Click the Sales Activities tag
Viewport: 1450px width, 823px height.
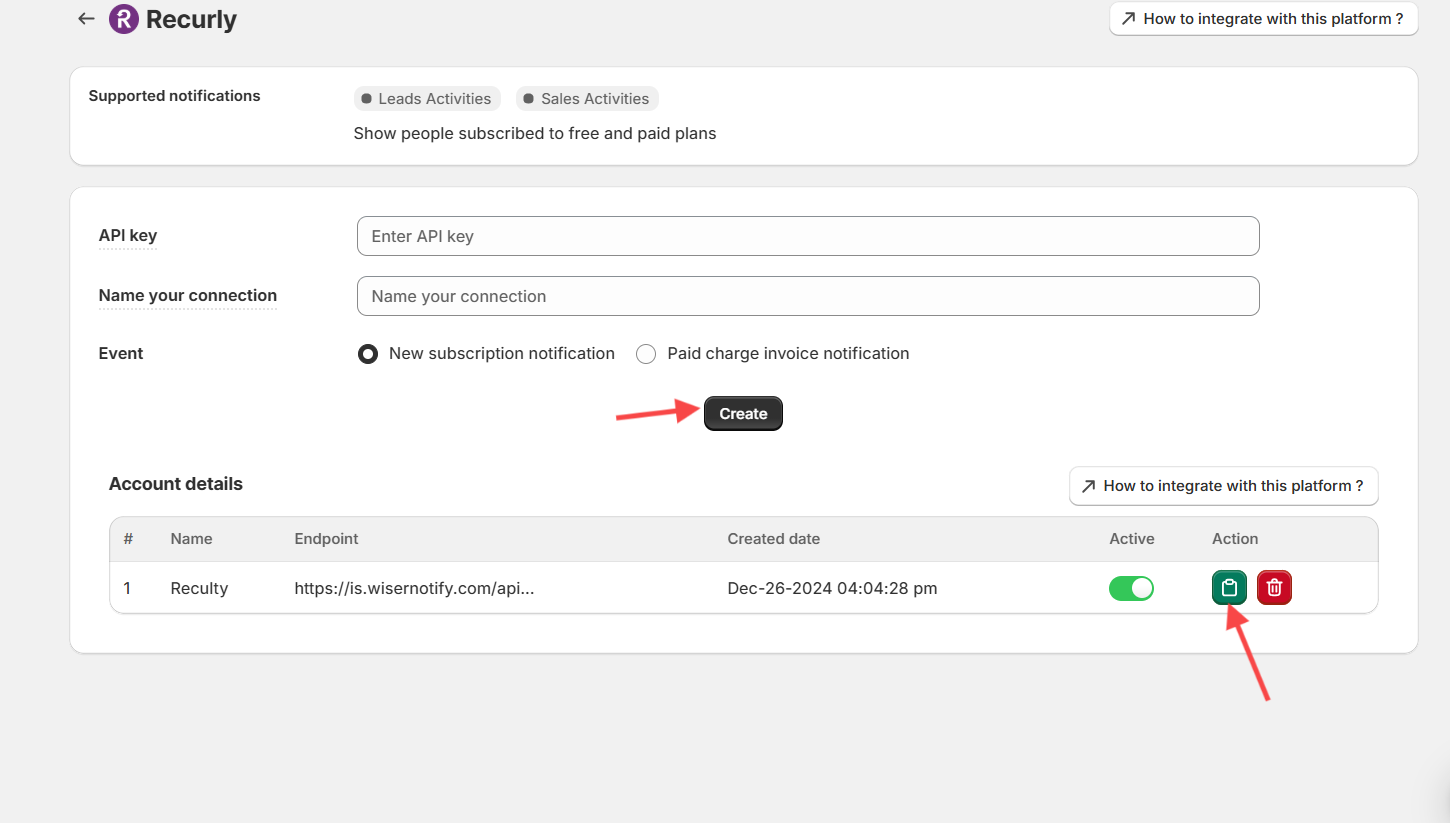coord(587,99)
